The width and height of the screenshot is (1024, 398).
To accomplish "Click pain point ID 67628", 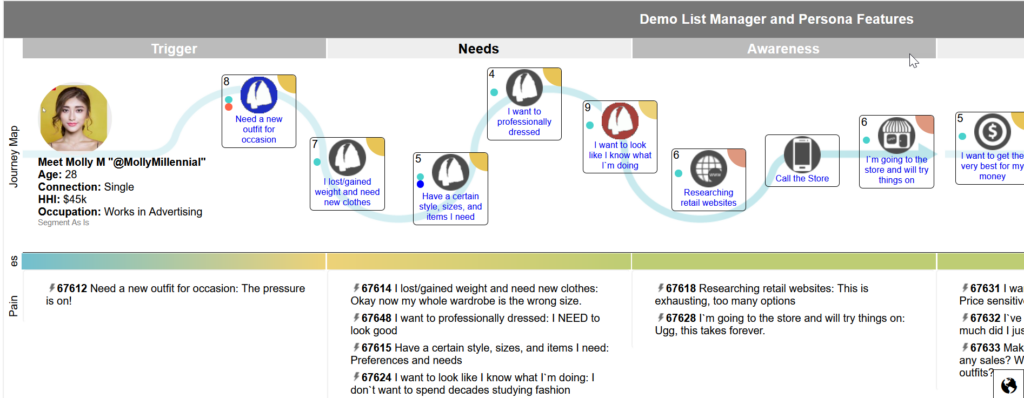I will (x=681, y=318).
